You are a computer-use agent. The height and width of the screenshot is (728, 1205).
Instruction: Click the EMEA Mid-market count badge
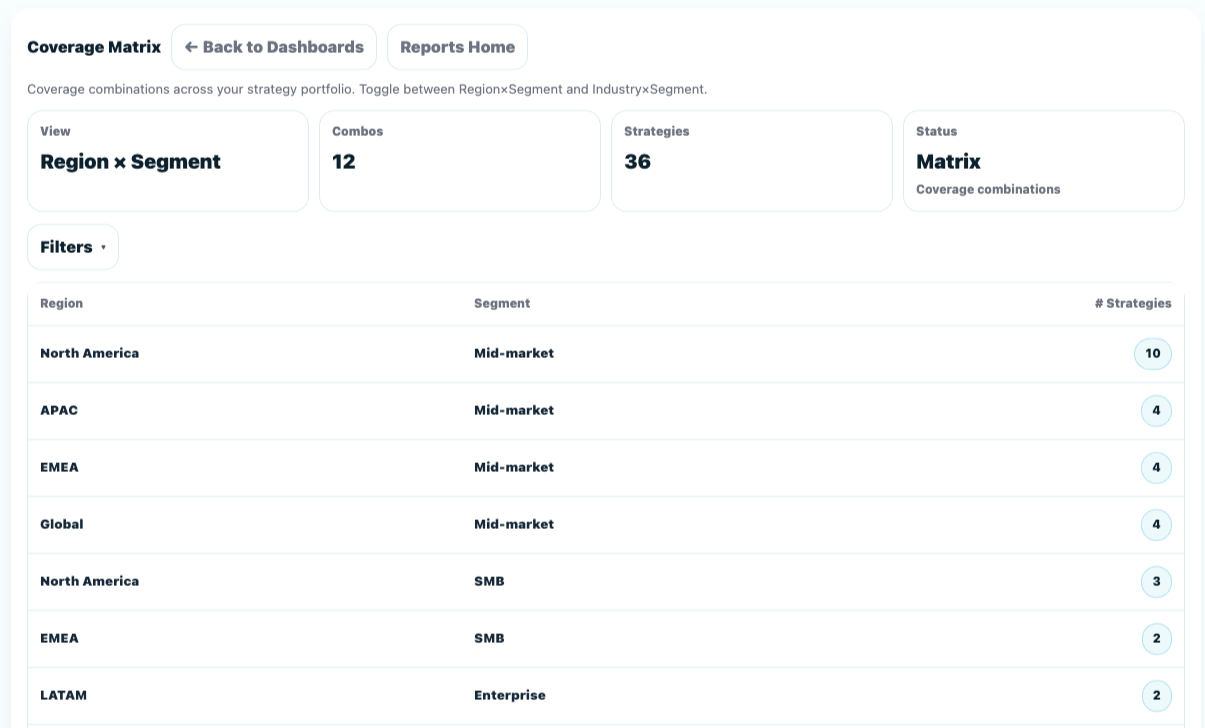pos(1156,468)
